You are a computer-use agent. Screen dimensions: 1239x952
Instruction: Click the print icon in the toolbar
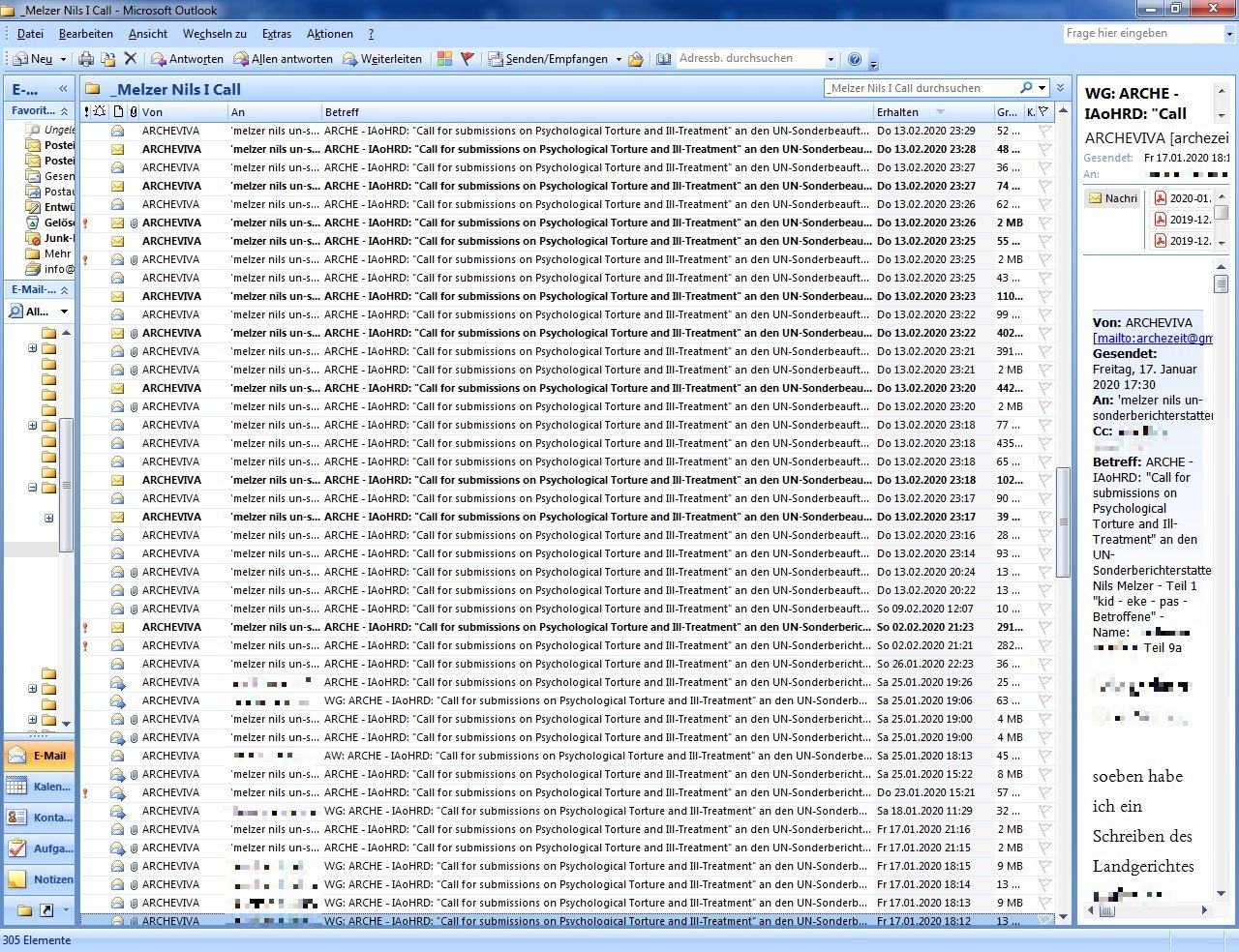[86, 59]
